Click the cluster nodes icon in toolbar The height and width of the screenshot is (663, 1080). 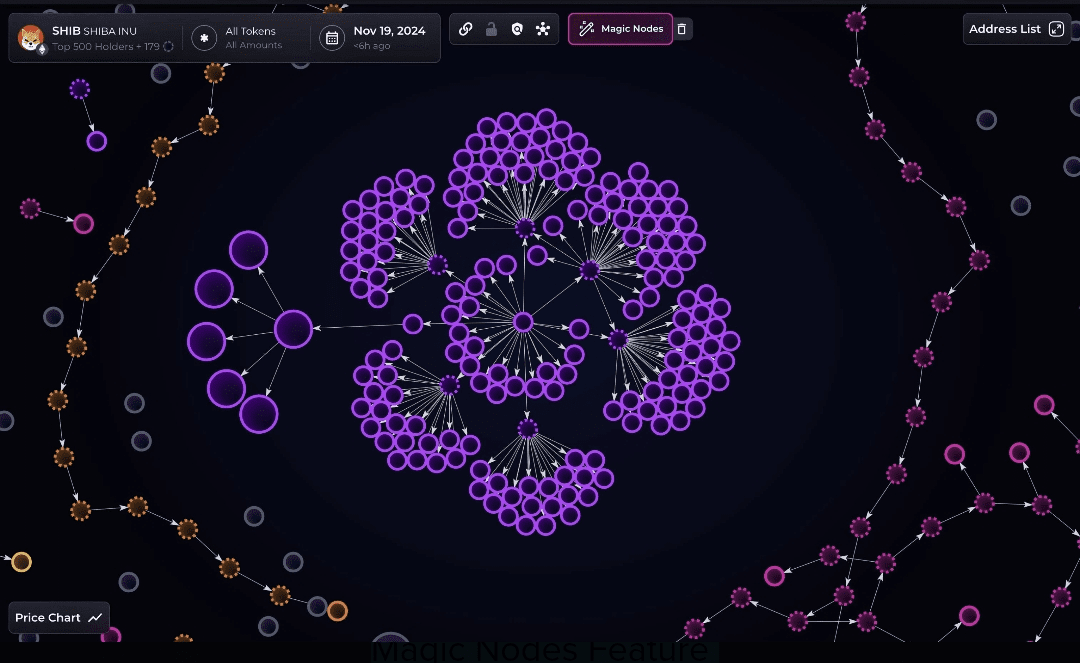(543, 29)
